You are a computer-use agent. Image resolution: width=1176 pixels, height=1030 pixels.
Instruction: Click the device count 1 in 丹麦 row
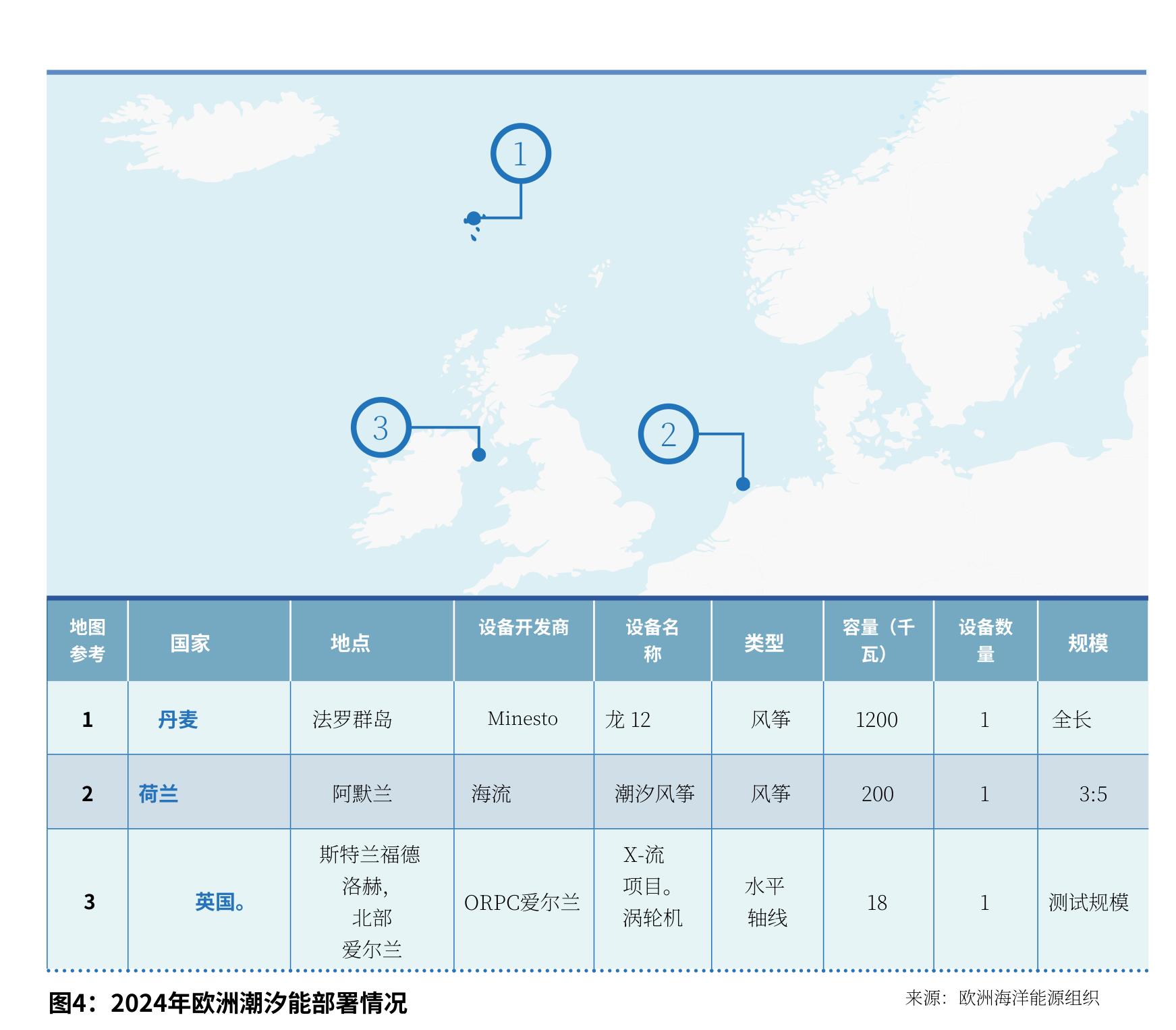point(984,720)
